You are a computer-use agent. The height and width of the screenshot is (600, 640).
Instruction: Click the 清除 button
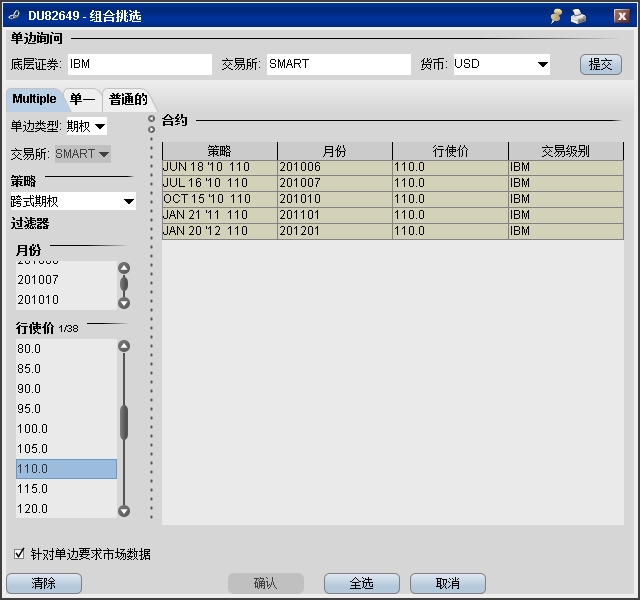click(x=44, y=583)
